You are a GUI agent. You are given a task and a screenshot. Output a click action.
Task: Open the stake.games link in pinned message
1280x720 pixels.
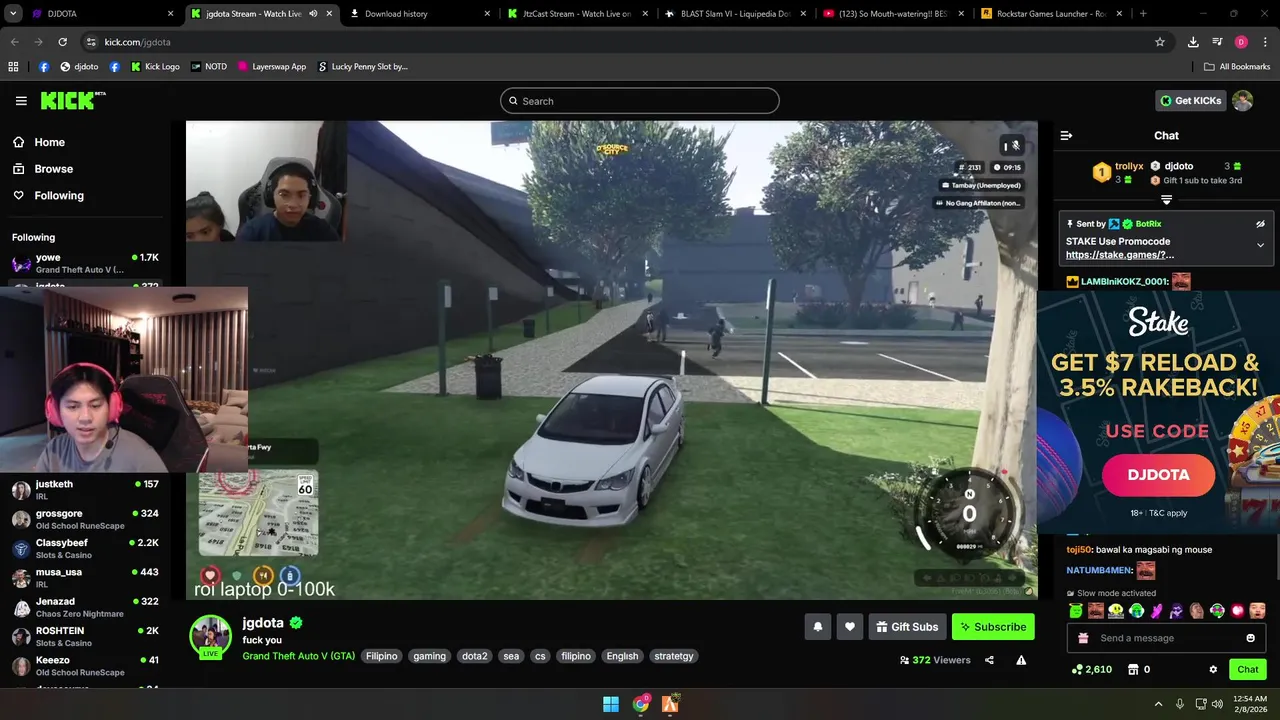(1120, 255)
